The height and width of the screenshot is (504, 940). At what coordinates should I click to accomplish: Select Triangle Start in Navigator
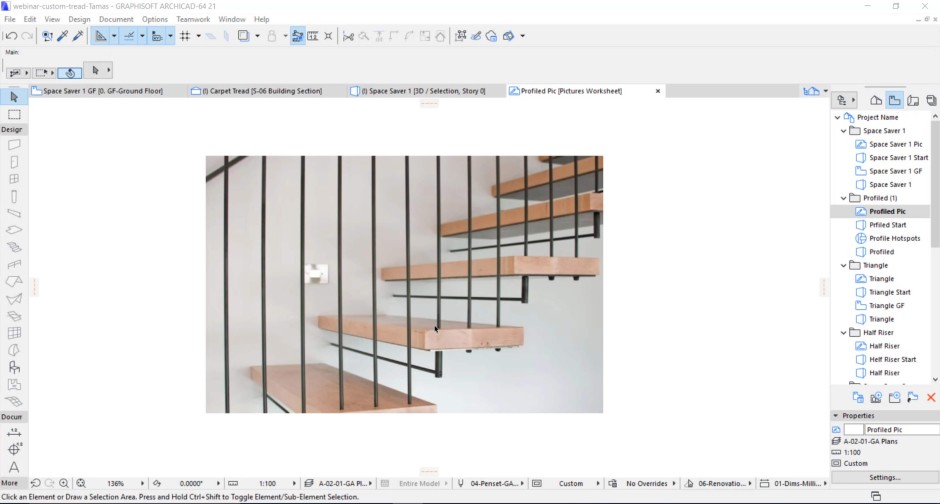pyautogui.click(x=889, y=292)
